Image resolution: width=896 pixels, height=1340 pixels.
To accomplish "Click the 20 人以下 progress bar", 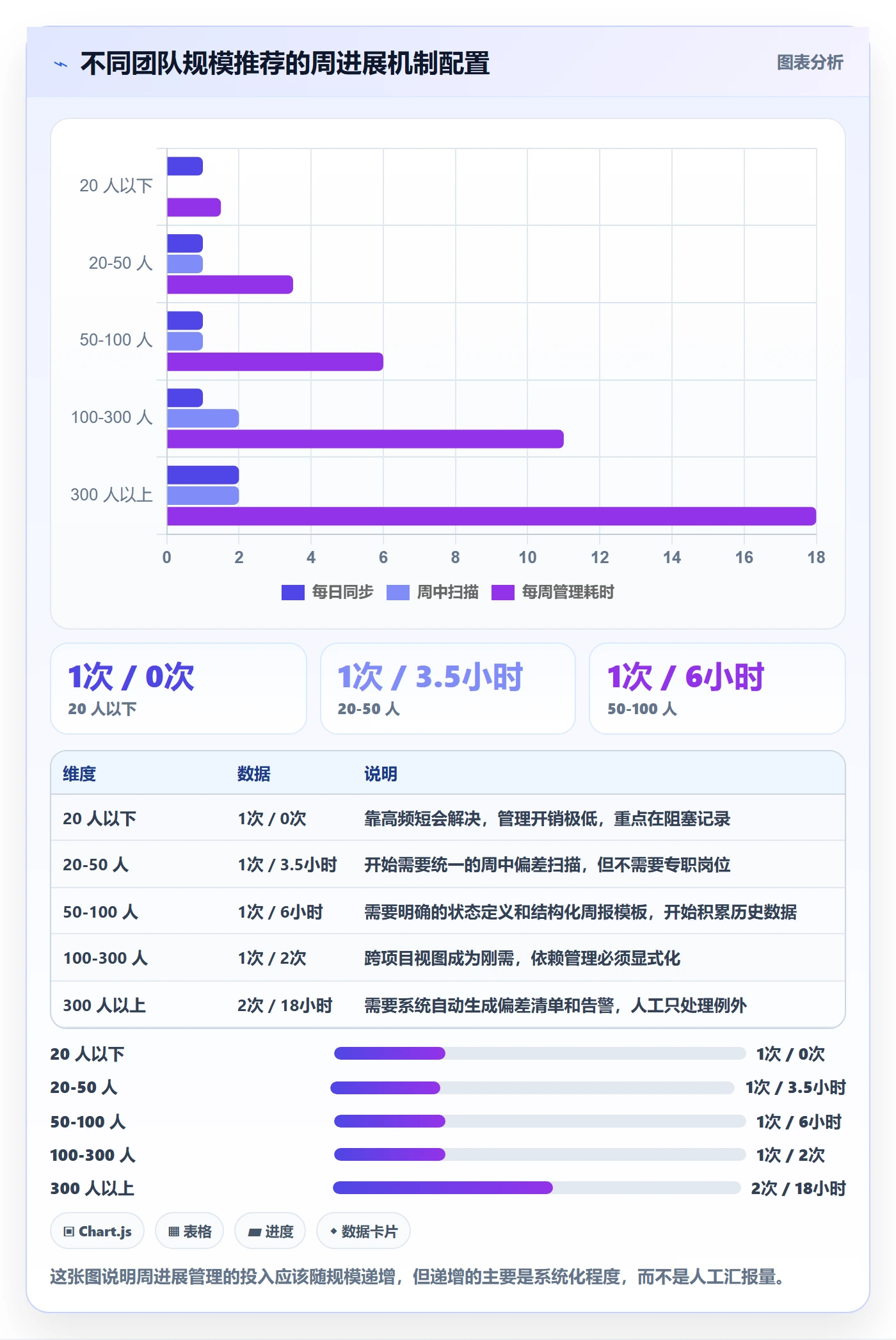I will (x=540, y=1053).
